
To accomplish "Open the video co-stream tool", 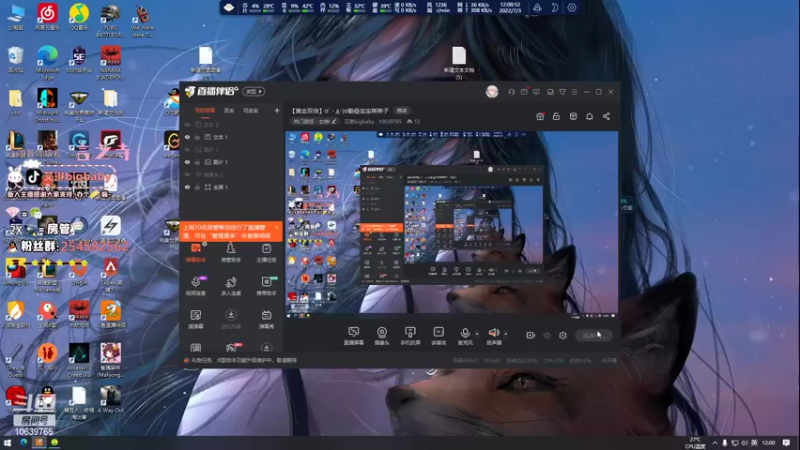I will point(196,286).
